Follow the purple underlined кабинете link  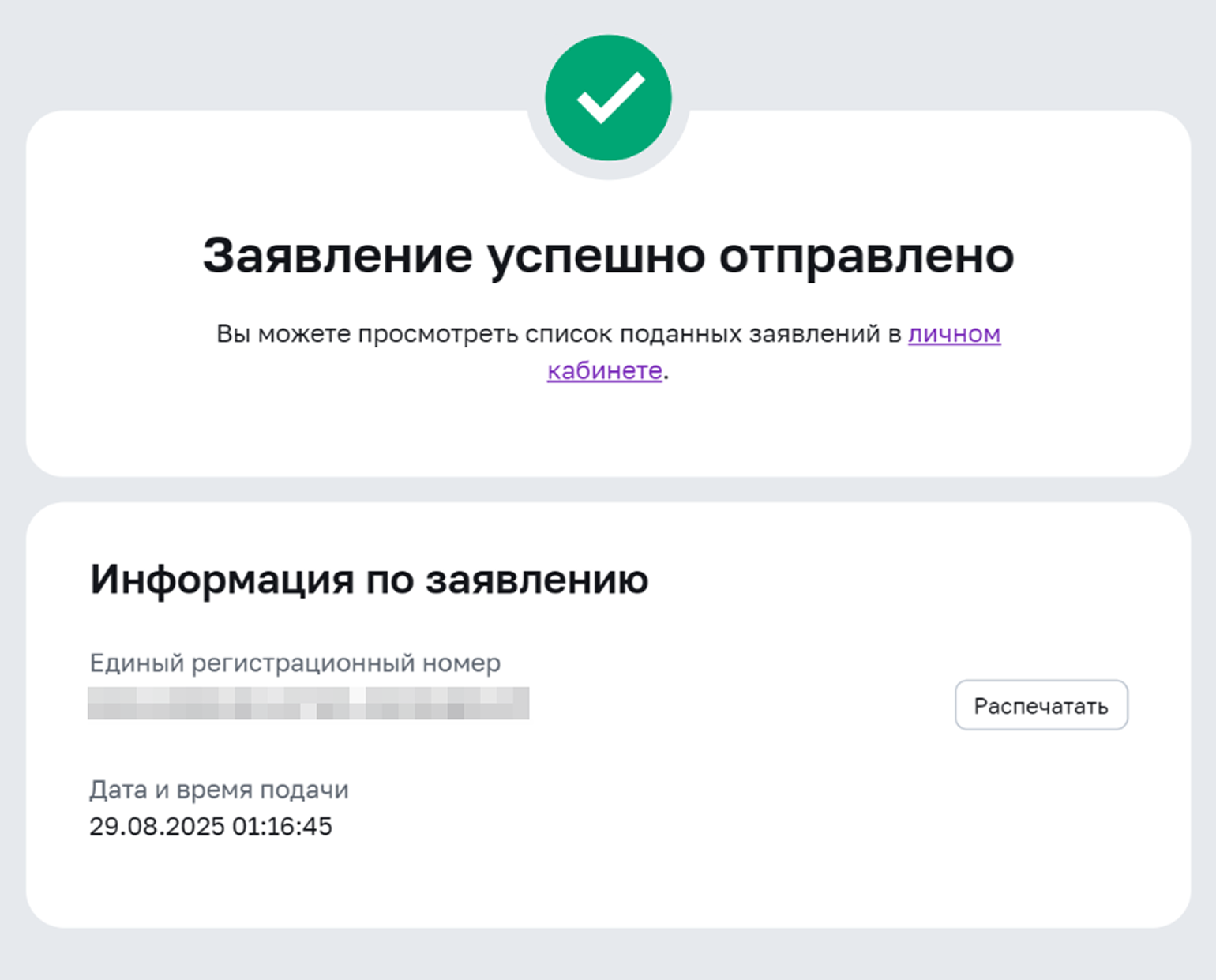click(604, 370)
